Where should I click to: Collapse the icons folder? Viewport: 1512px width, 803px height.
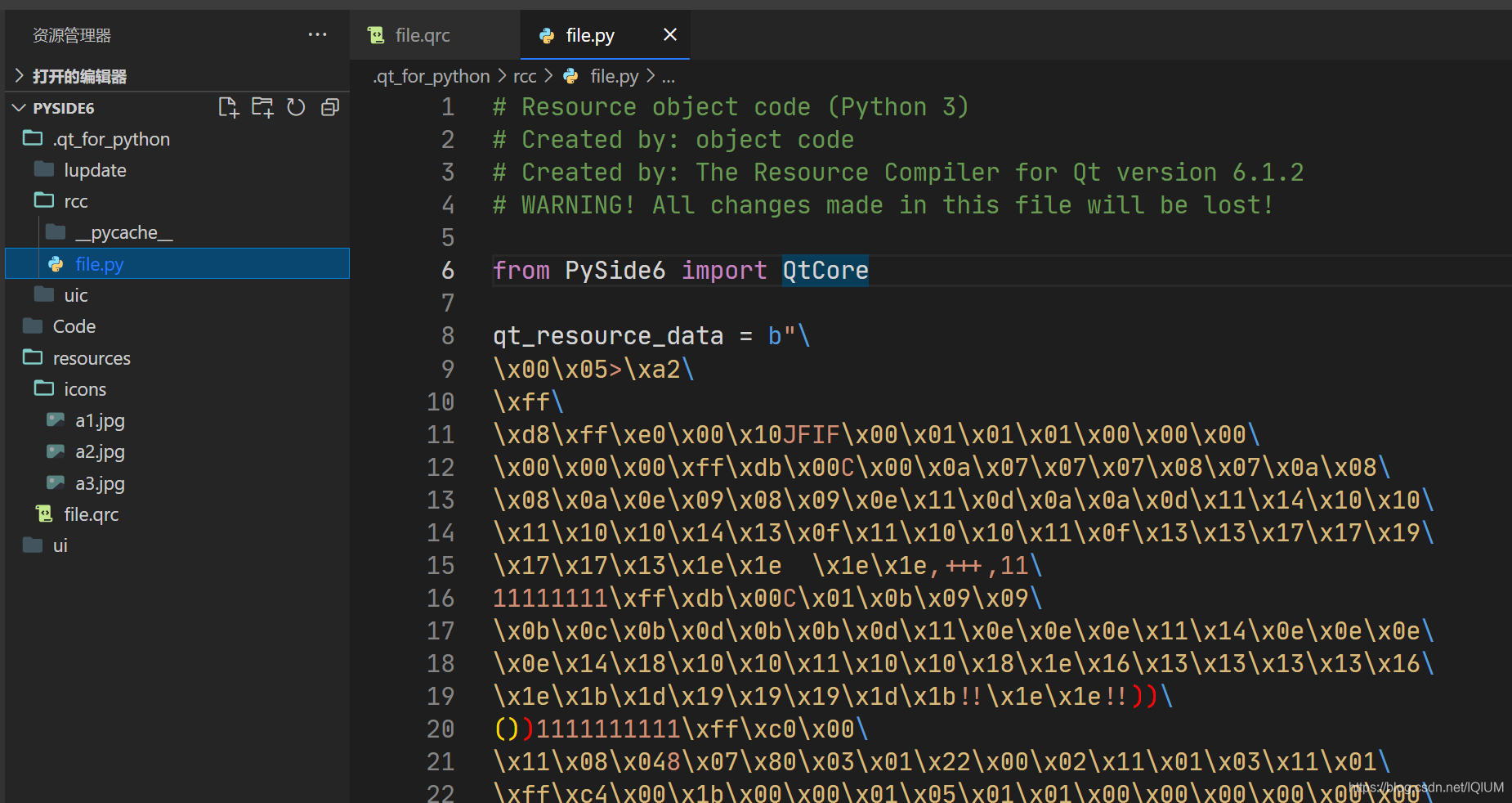(177, 389)
